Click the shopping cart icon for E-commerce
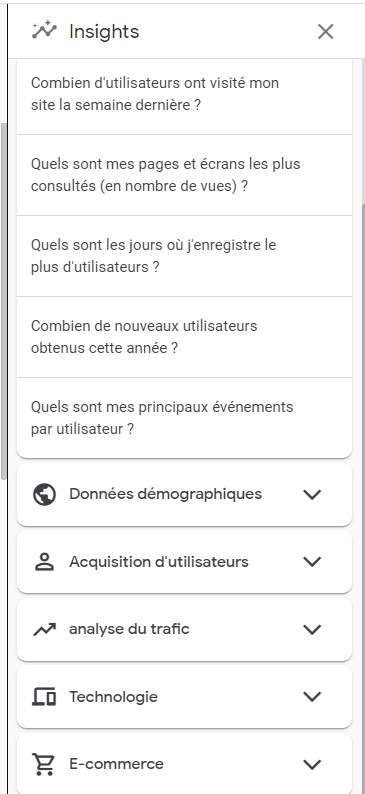365x794 pixels. (45, 764)
